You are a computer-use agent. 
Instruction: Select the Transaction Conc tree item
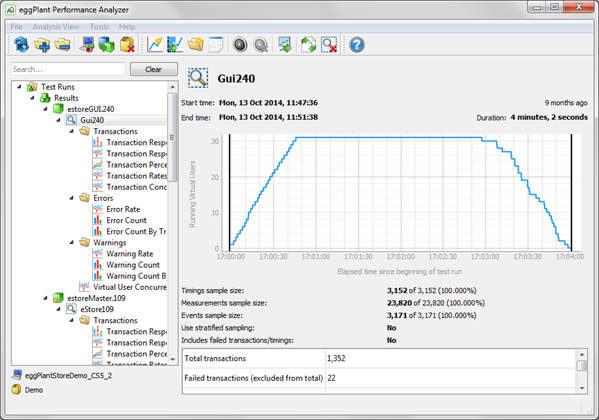click(x=136, y=187)
